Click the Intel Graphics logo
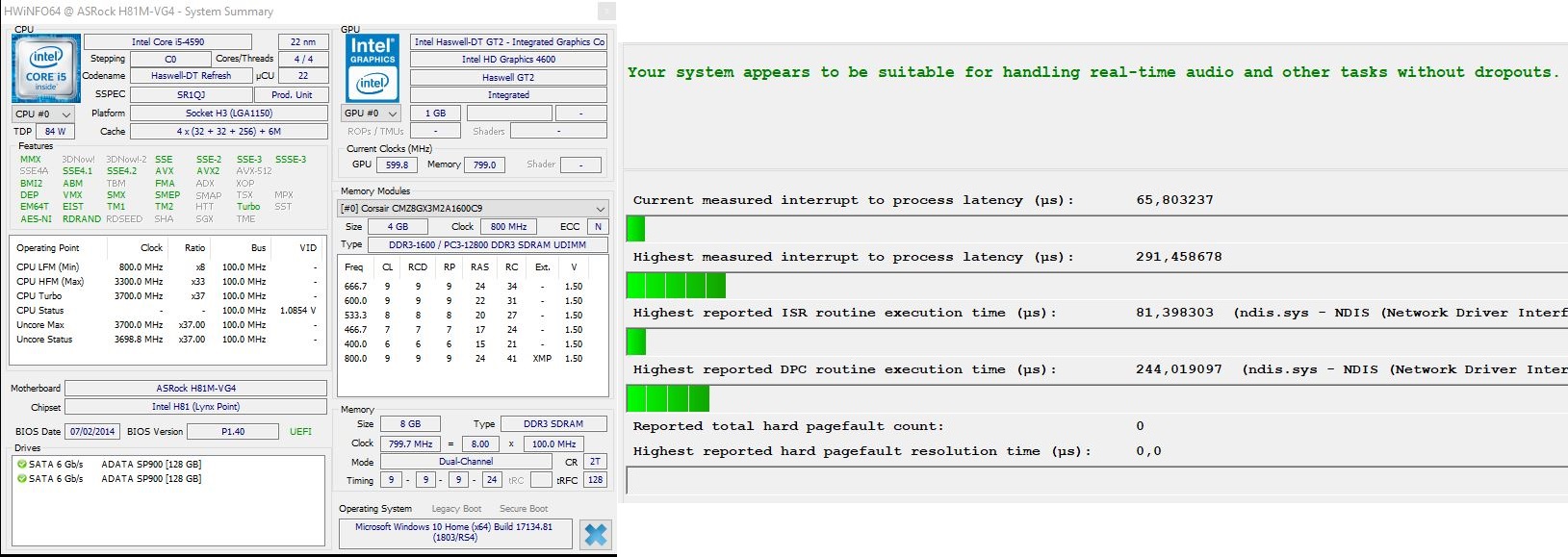1568x557 pixels. click(372, 69)
